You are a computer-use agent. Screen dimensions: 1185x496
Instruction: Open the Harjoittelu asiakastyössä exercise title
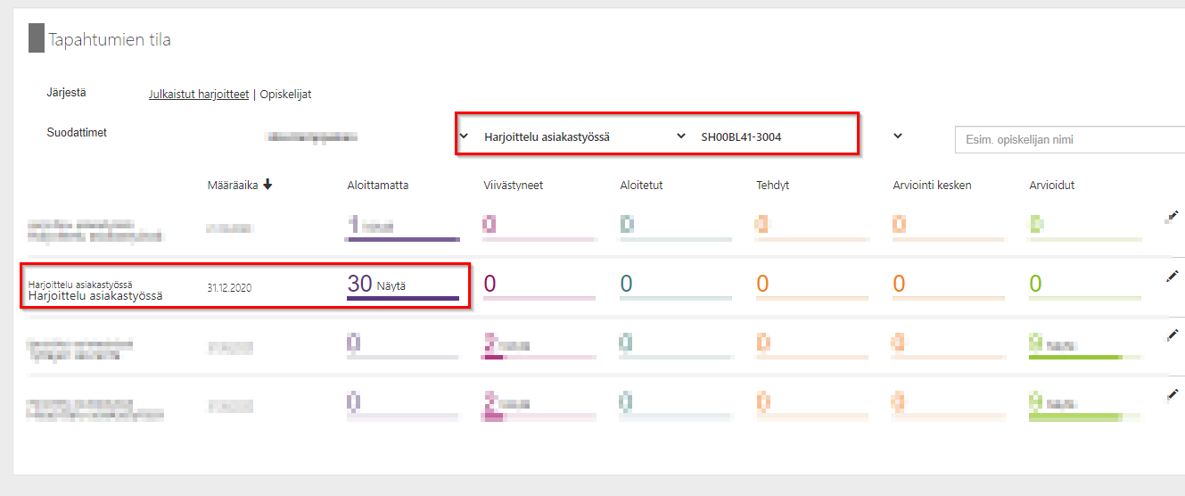point(95,296)
